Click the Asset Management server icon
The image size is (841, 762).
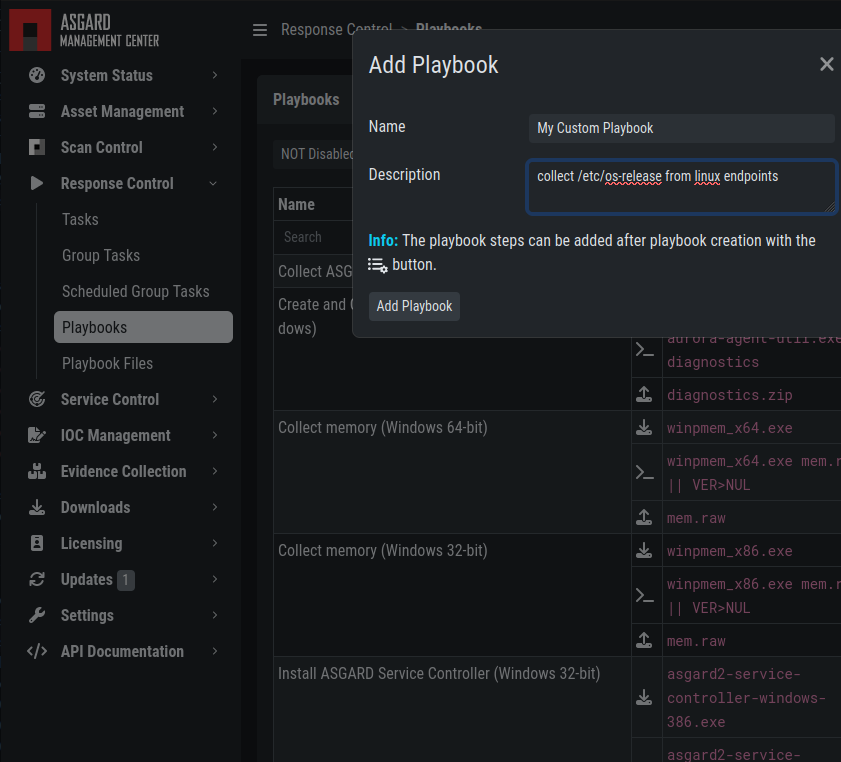[37, 111]
